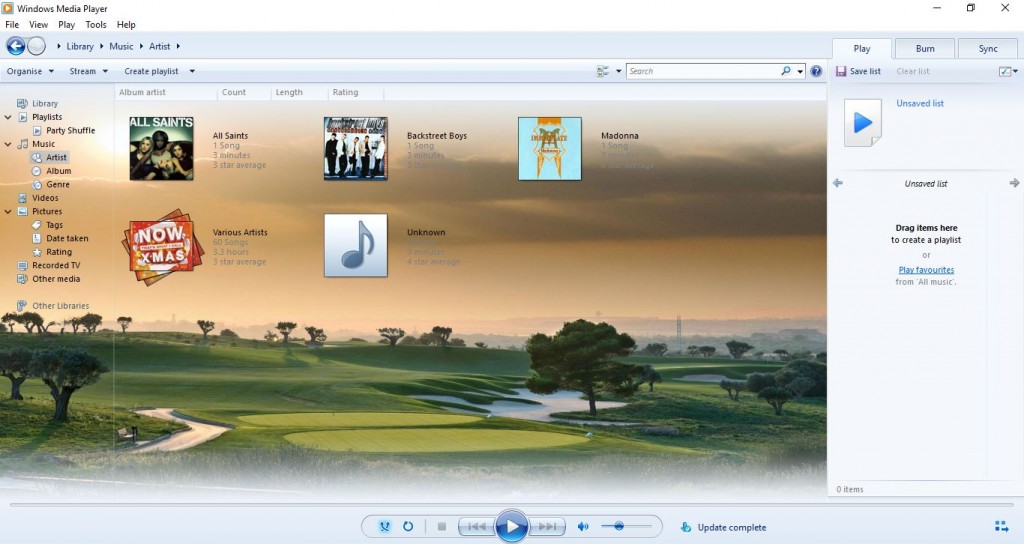The width and height of the screenshot is (1024, 544).
Task: Turn shuffle on
Action: 385,526
